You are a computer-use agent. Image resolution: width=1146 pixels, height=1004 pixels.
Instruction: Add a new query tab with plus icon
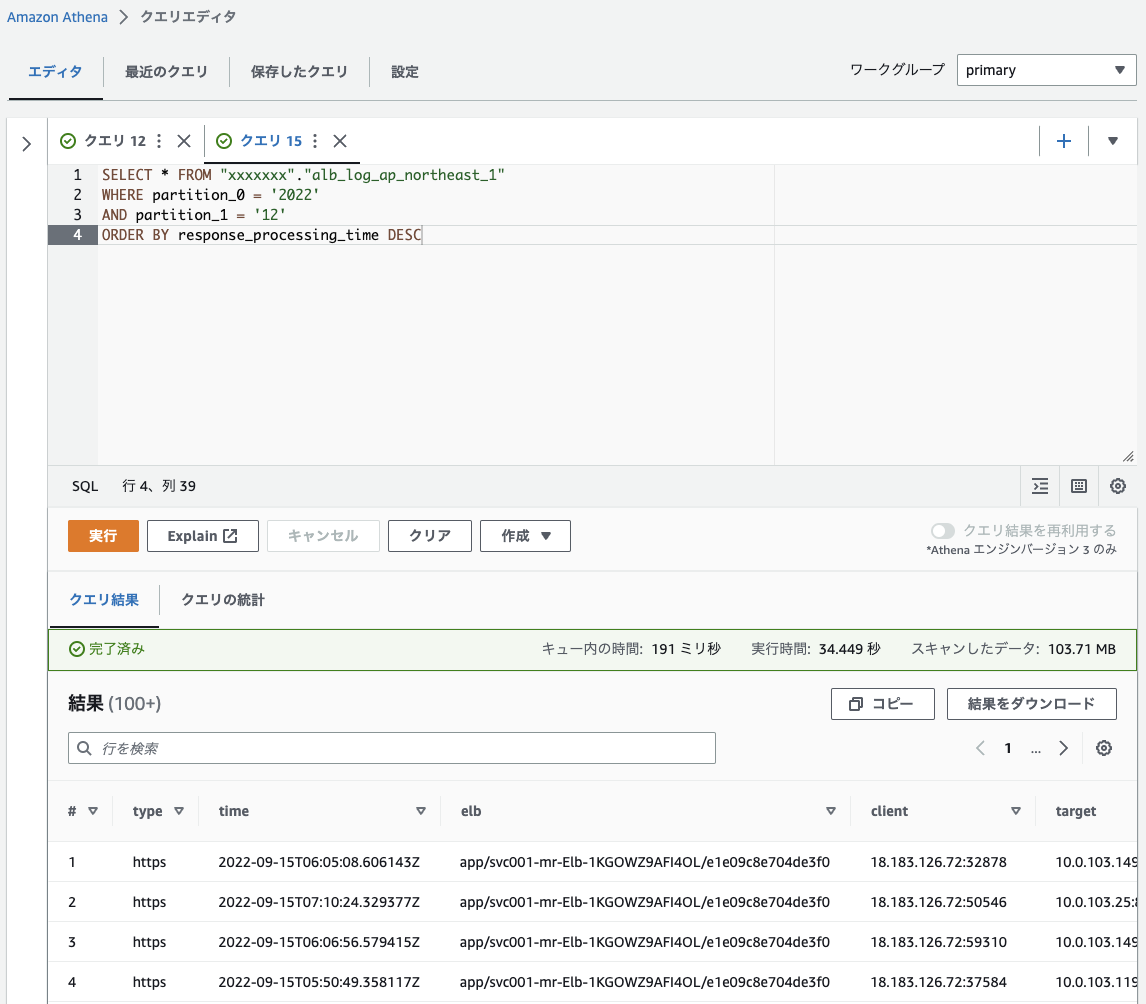pos(1064,141)
